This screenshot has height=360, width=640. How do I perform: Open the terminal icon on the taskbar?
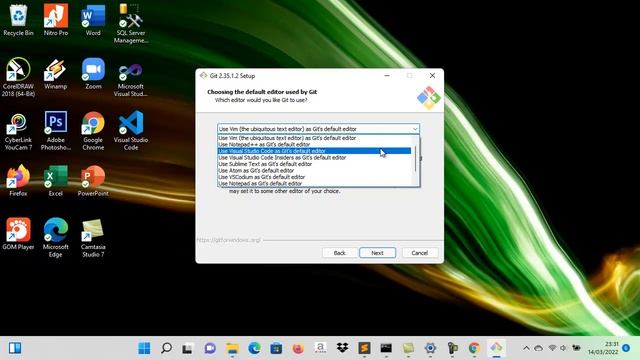click(386, 348)
